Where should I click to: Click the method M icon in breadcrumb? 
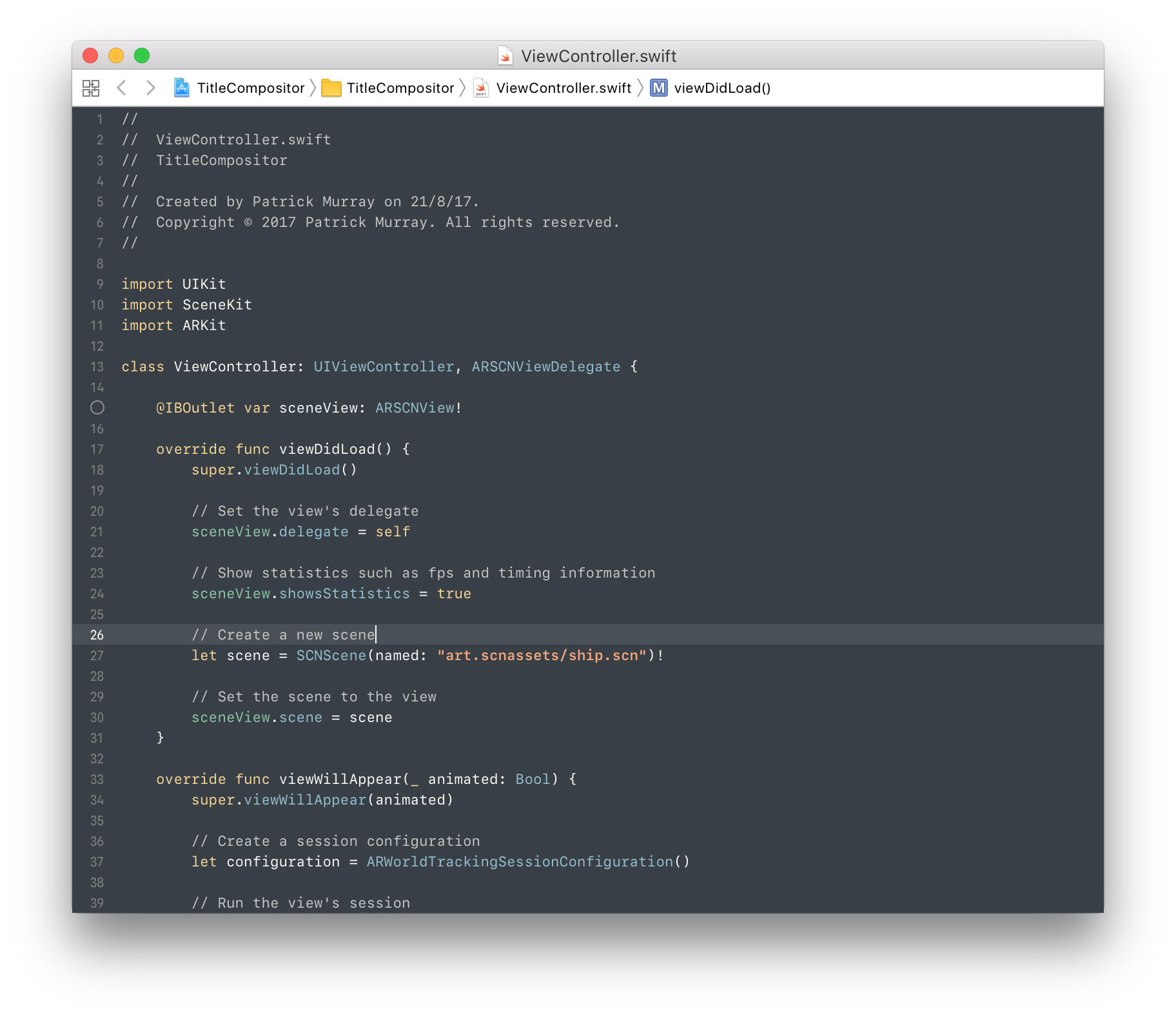click(659, 88)
